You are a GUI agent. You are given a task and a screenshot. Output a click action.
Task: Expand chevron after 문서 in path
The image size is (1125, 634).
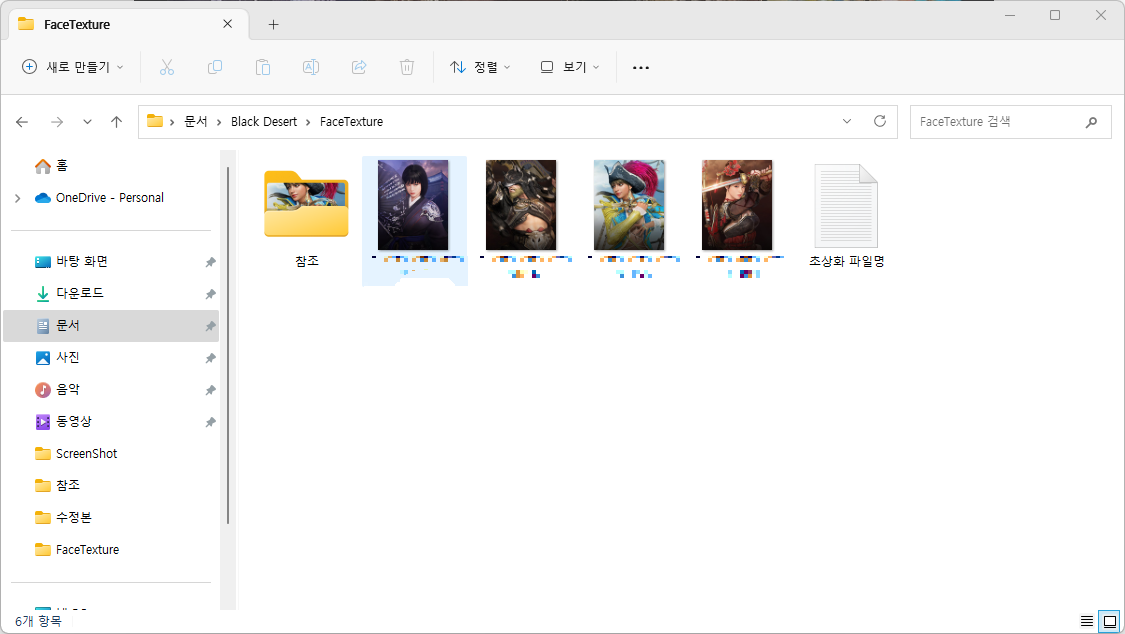(x=219, y=122)
